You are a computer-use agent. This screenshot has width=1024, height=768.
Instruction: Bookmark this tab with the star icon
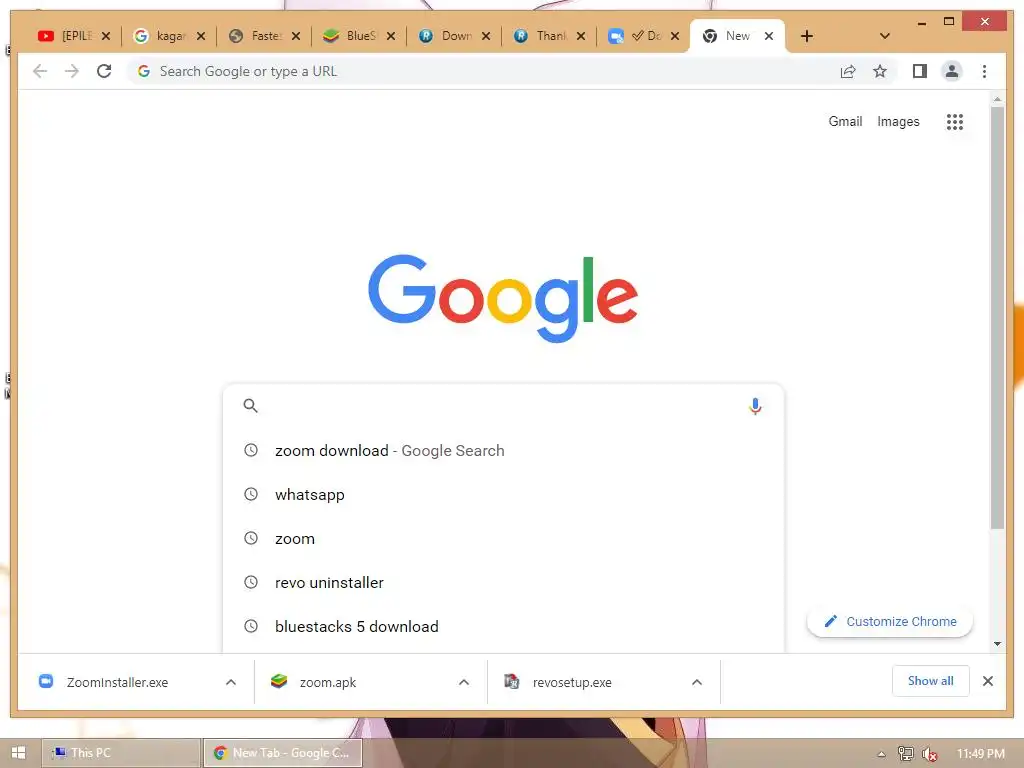point(880,71)
